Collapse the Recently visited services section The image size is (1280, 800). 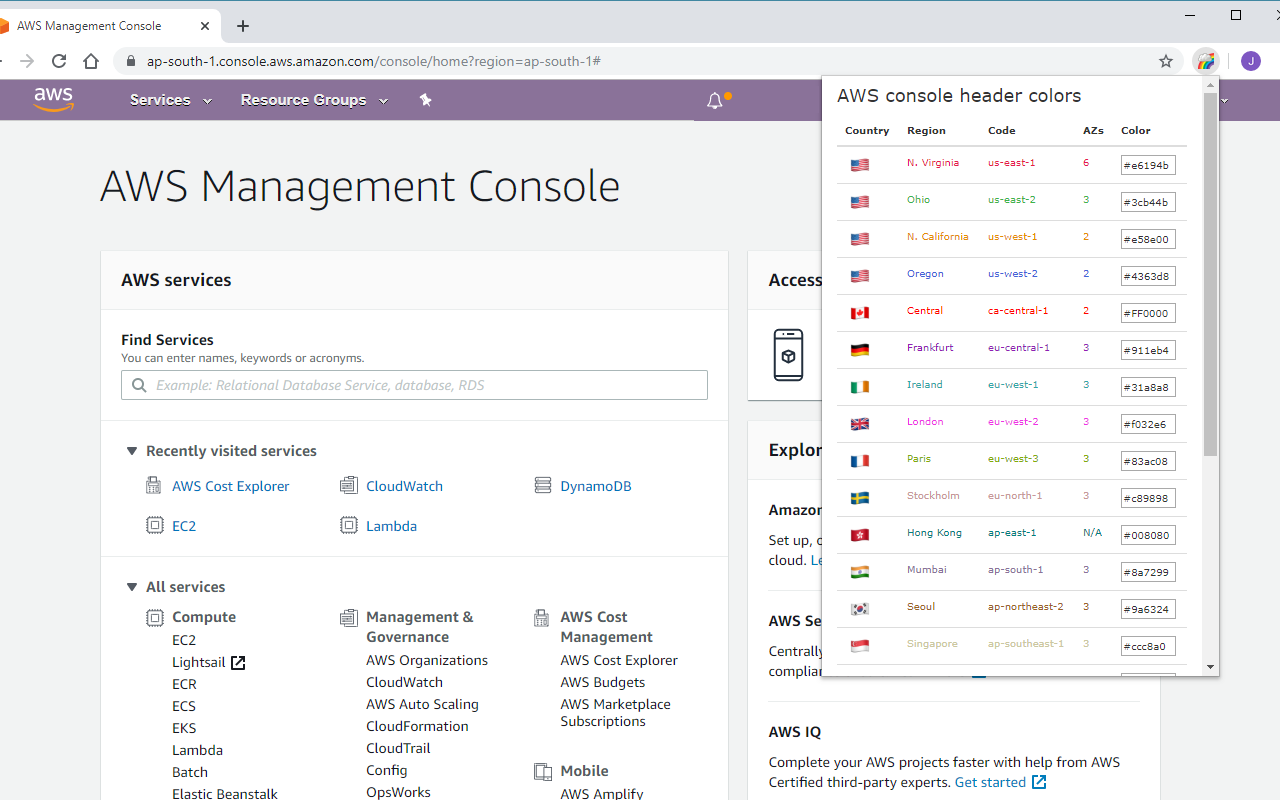click(132, 451)
